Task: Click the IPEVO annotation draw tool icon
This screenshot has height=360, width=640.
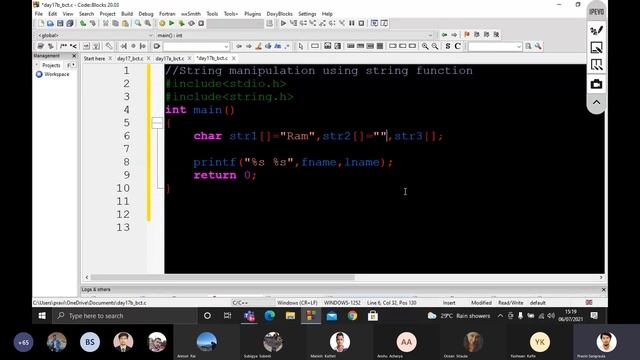Action: (596, 30)
